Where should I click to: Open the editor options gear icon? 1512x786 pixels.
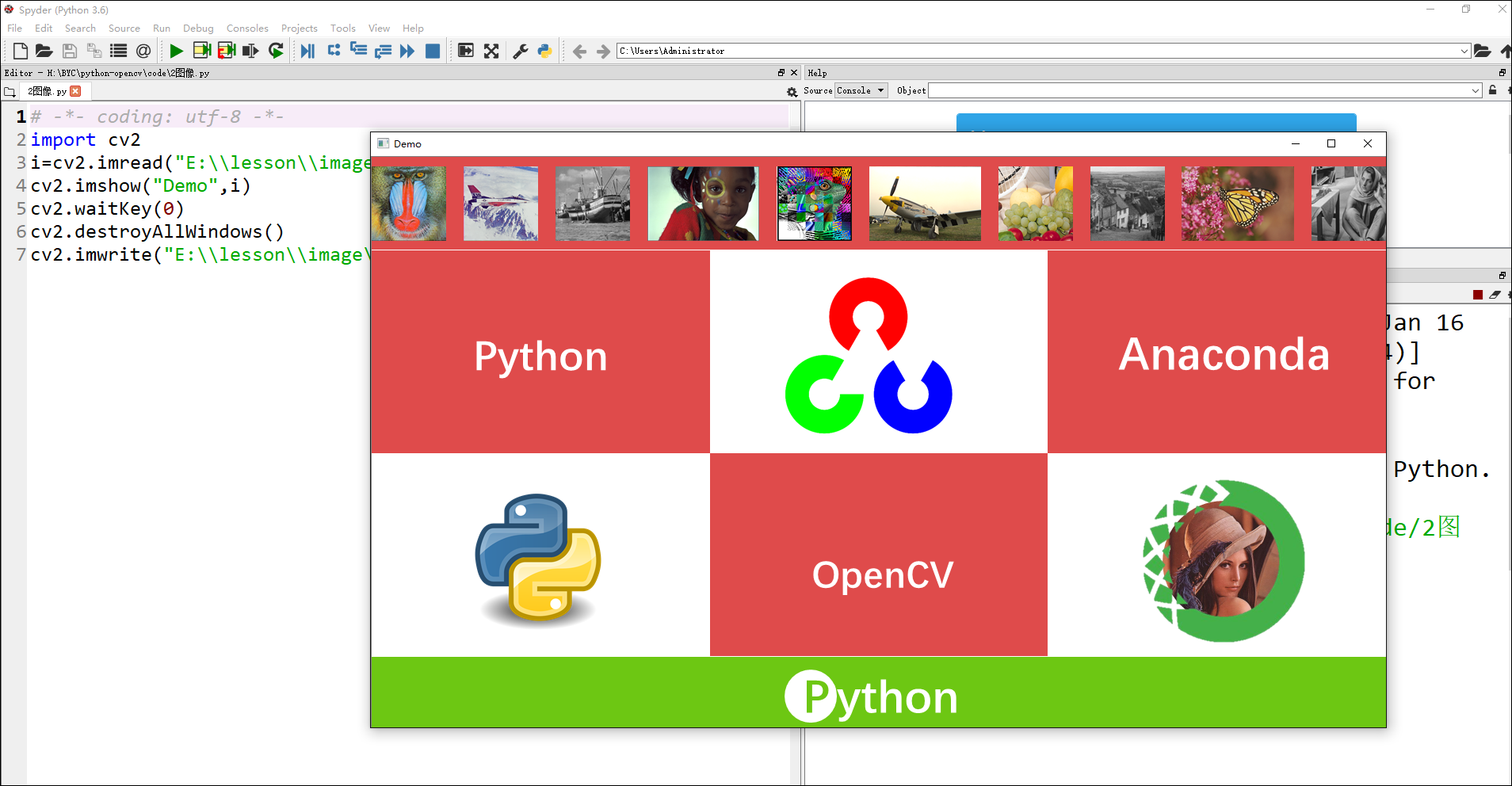[792, 92]
